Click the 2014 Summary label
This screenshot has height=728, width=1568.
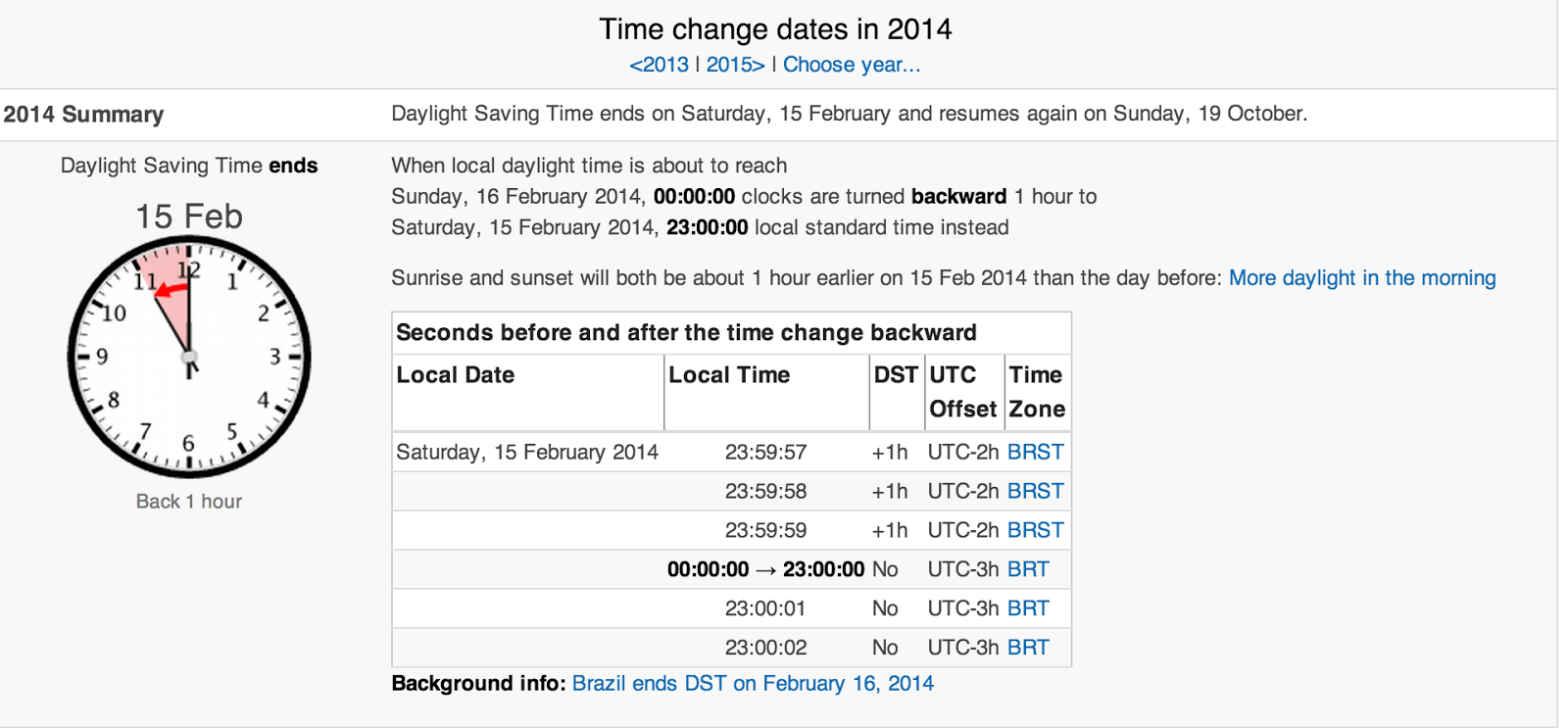[83, 115]
